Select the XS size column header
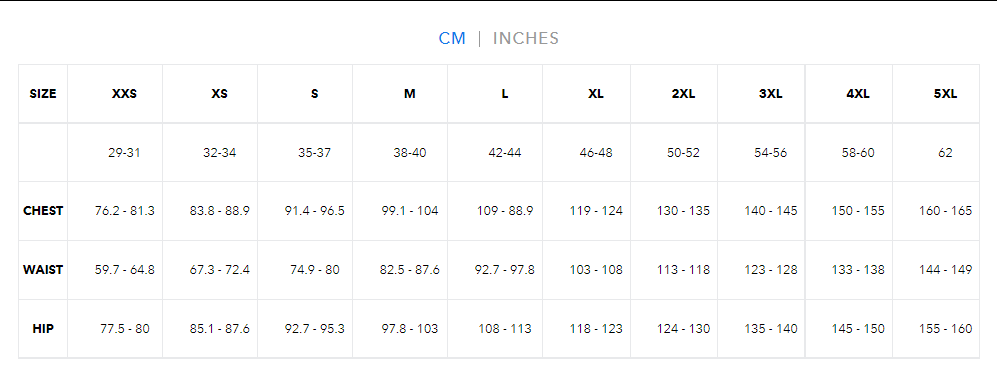The width and height of the screenshot is (997, 380). [219, 94]
